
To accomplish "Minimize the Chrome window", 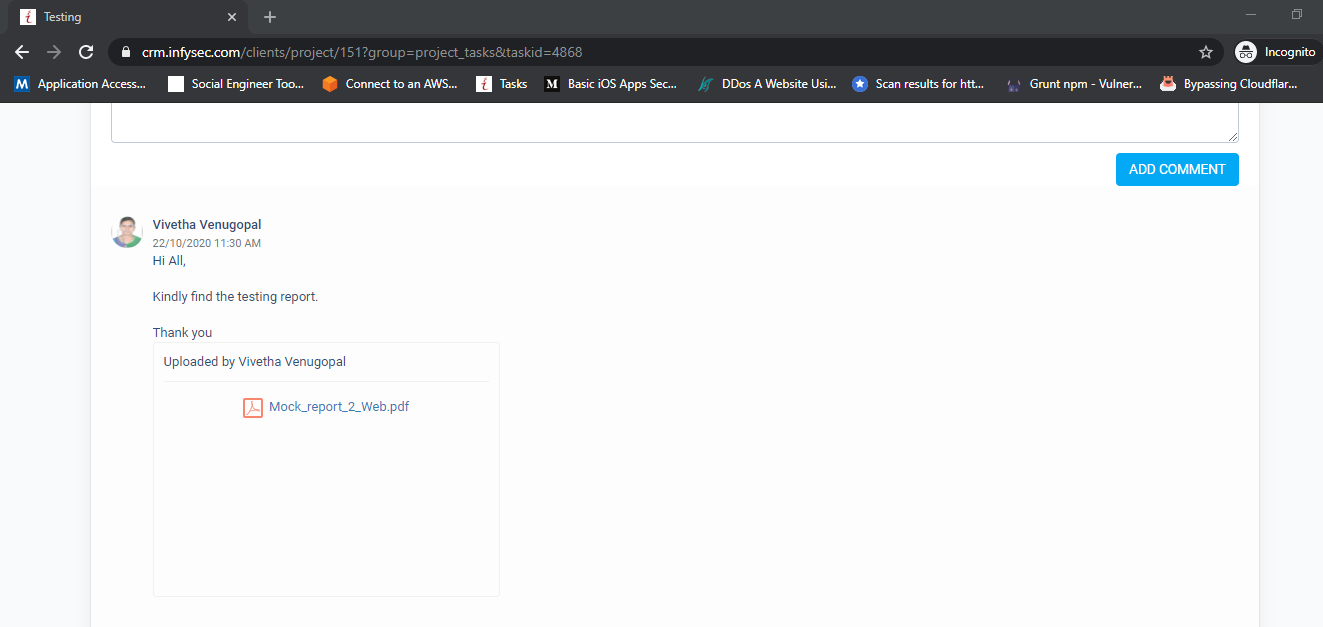I will (x=1251, y=14).
